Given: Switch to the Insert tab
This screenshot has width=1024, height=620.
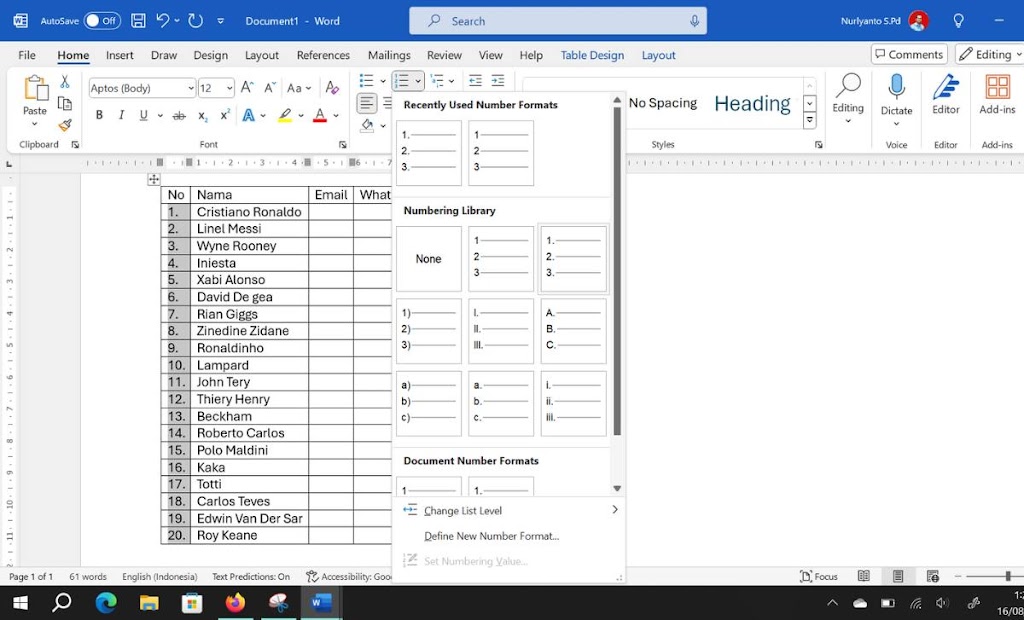Looking at the screenshot, I should (x=120, y=56).
